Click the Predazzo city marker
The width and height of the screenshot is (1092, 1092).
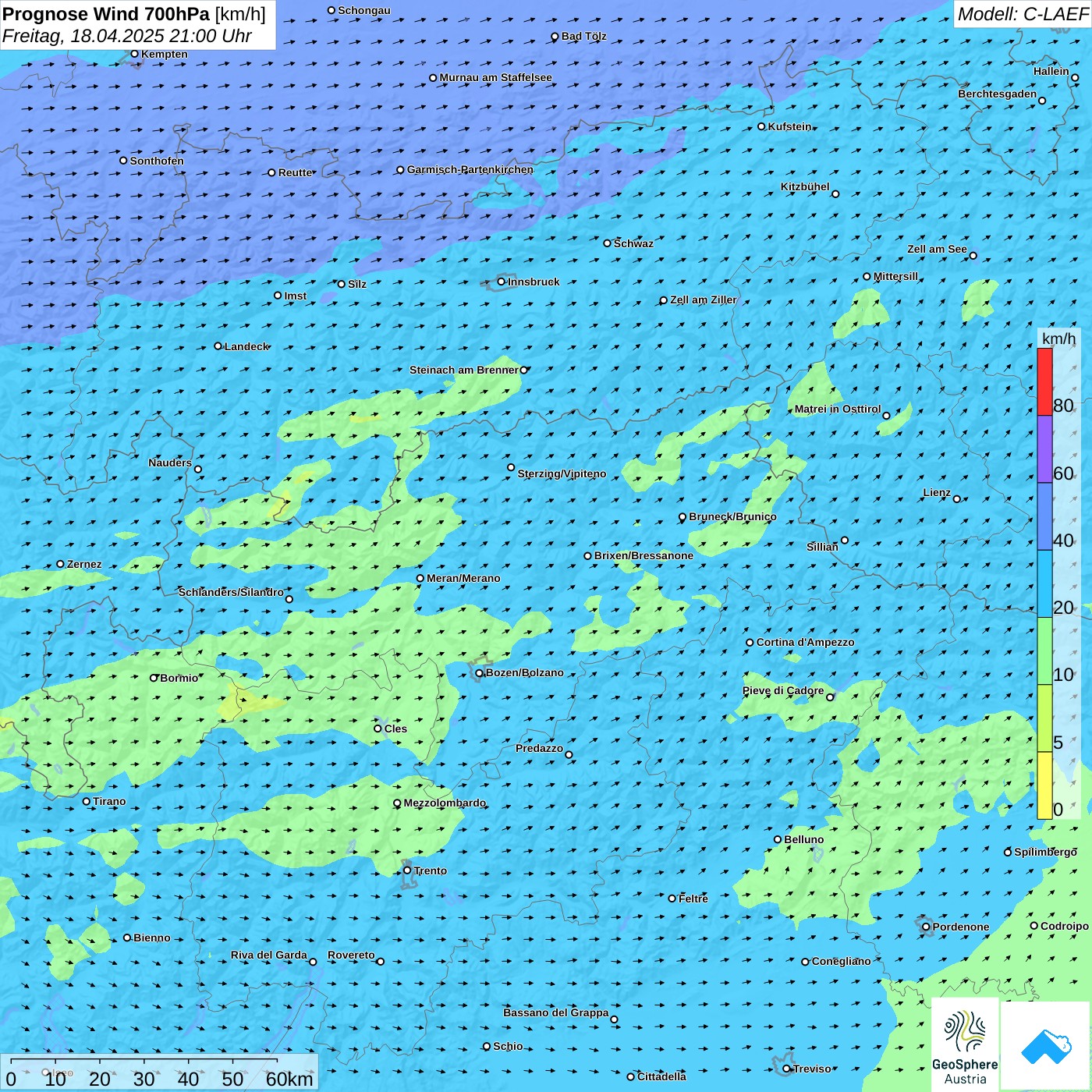[569, 755]
